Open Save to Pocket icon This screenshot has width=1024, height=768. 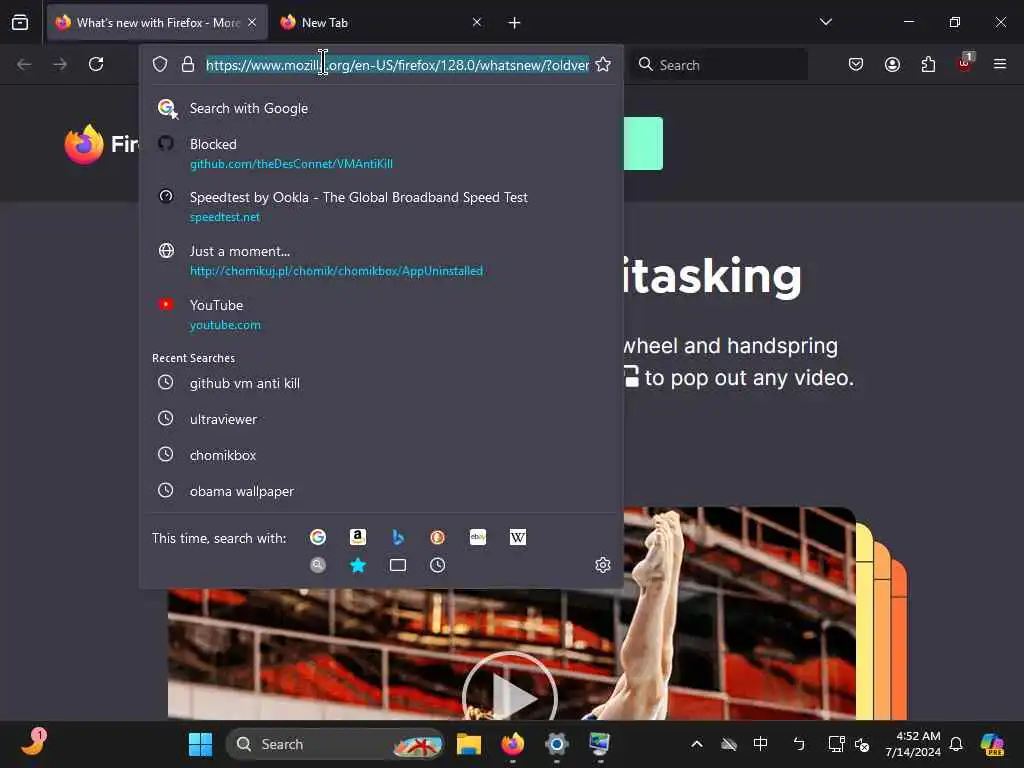[856, 64]
